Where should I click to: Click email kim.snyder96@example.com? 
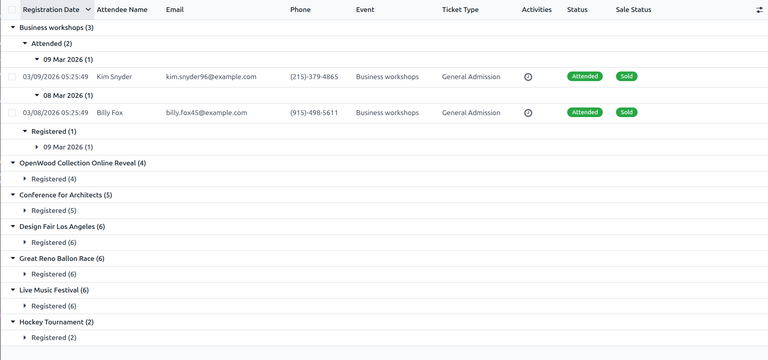click(x=211, y=77)
